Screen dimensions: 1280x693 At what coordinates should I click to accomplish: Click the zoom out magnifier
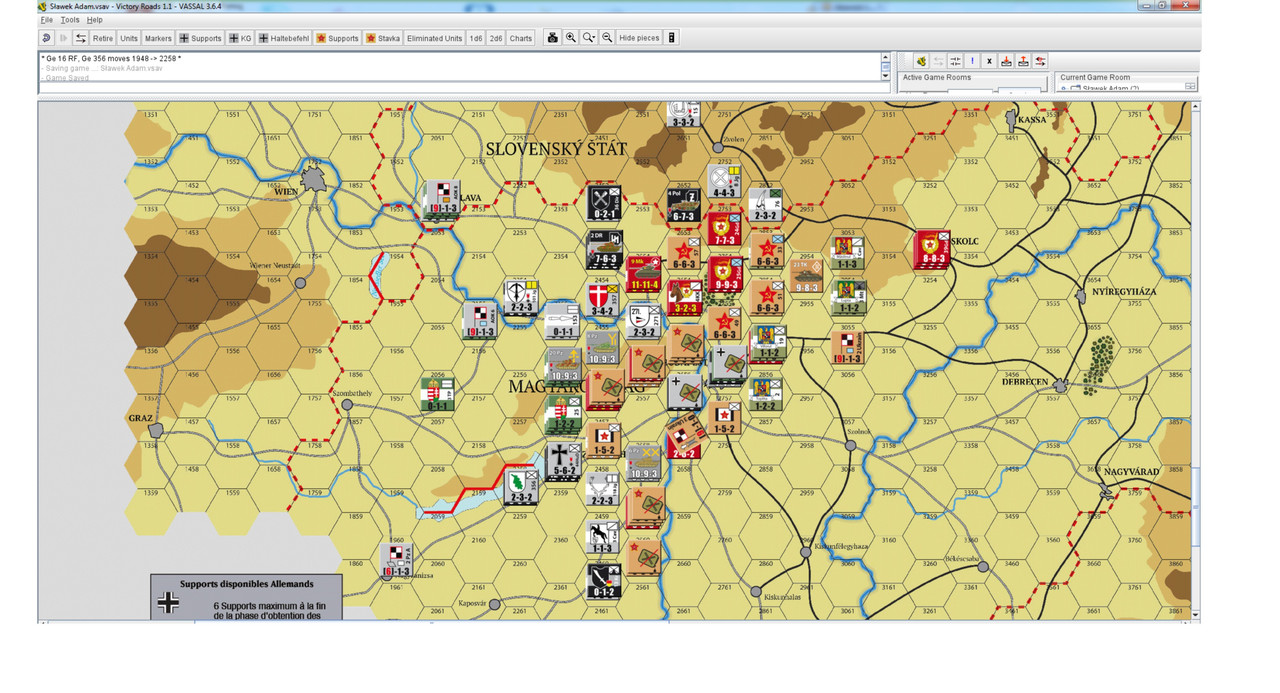point(607,38)
